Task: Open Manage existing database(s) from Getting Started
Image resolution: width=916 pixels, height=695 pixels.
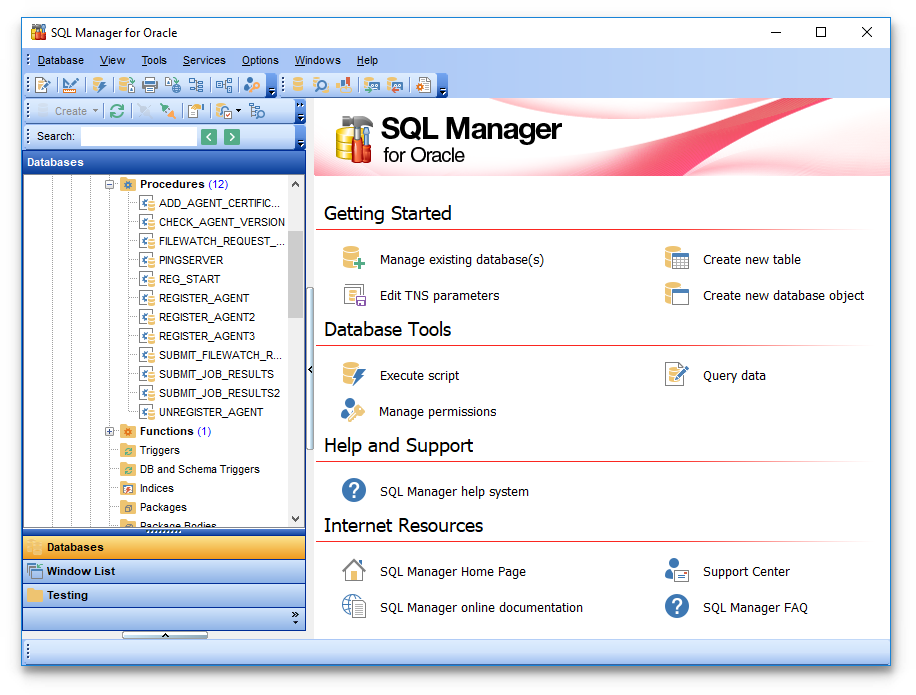Action: 461,260
